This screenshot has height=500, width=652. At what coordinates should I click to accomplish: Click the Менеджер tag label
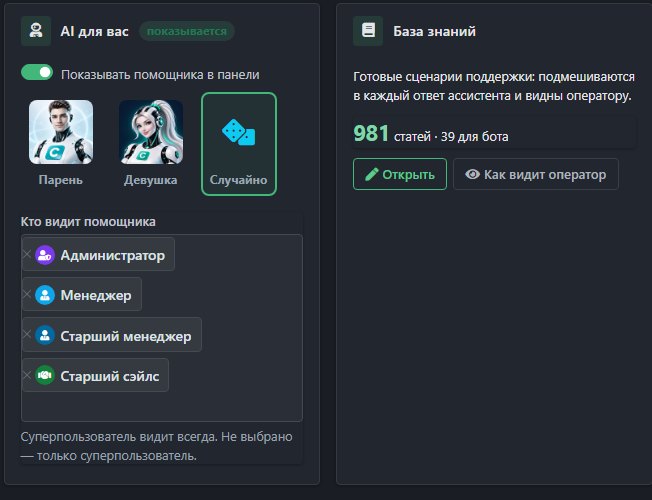(x=96, y=295)
